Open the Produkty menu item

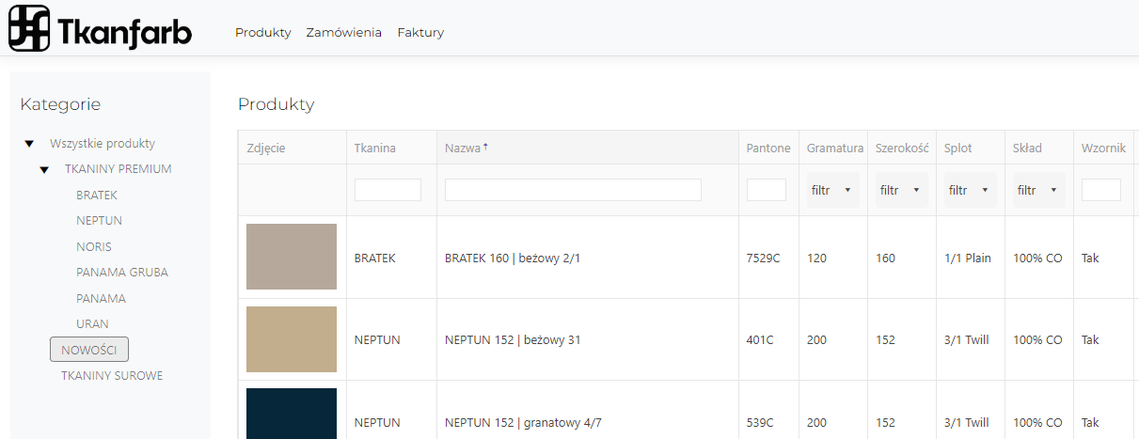click(x=263, y=33)
